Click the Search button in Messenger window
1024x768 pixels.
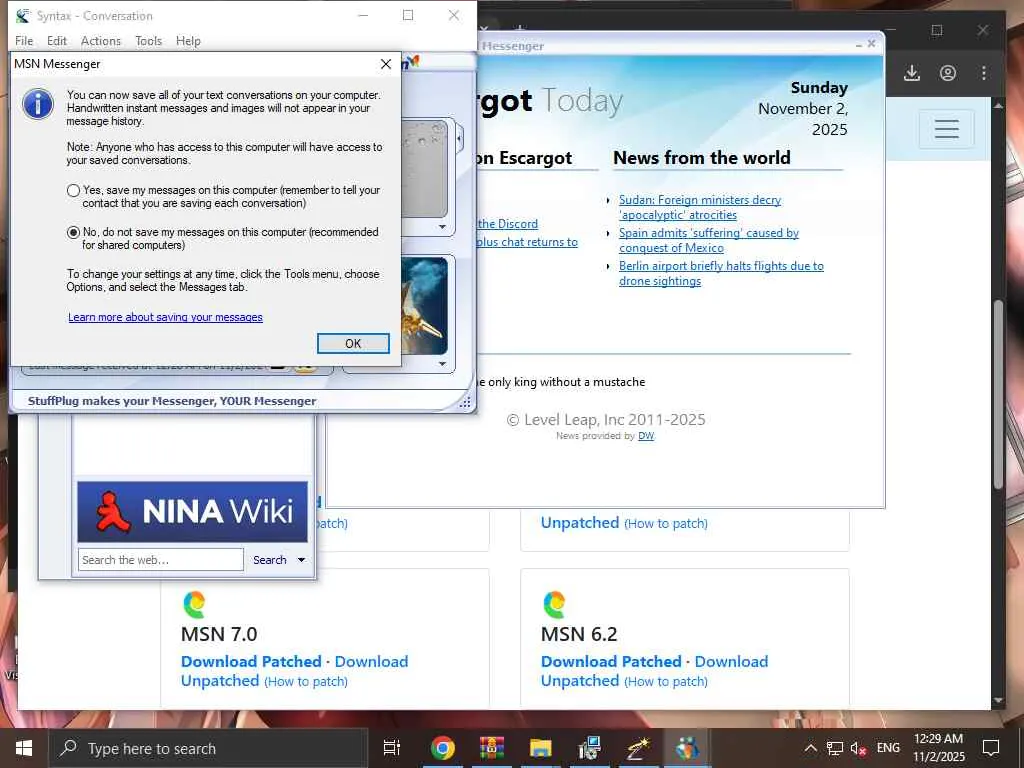(270, 560)
